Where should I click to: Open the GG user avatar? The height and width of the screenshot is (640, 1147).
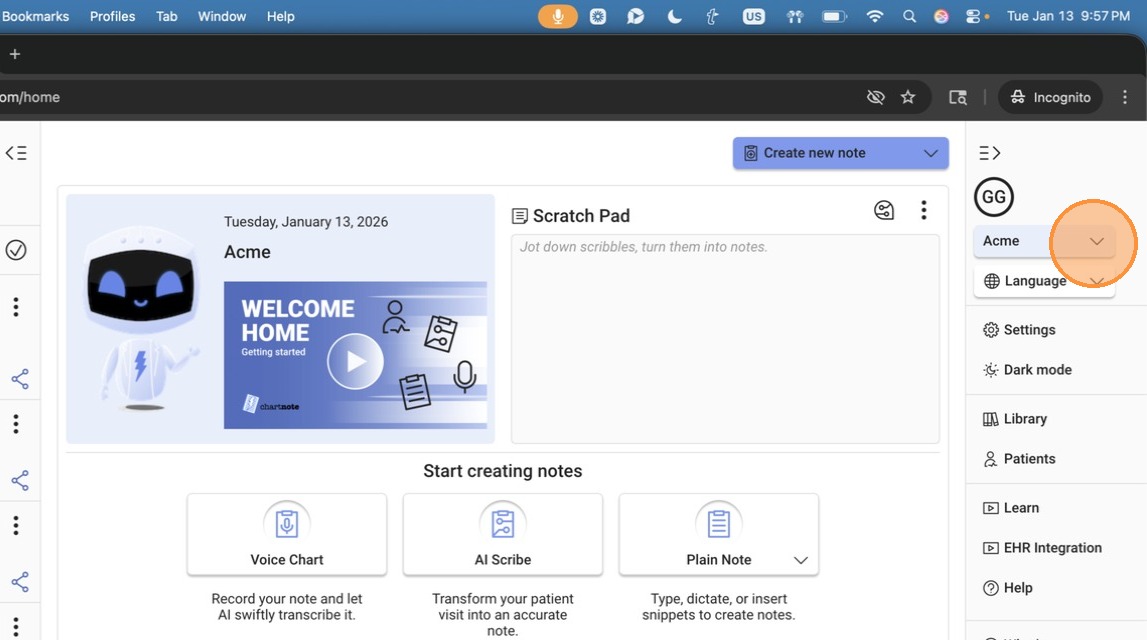[993, 197]
